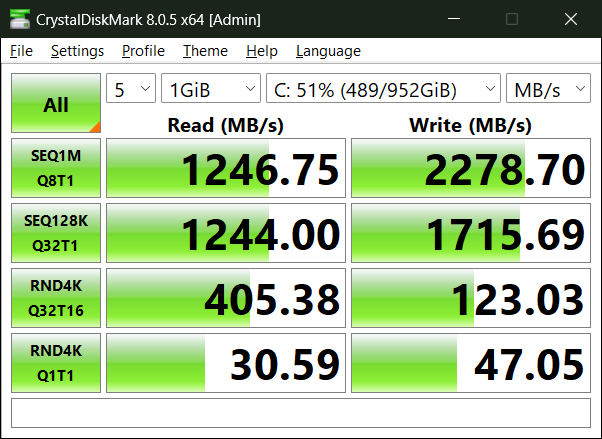Run all benchmarks with the All button
This screenshot has width=602, height=439.
pyautogui.click(x=56, y=103)
